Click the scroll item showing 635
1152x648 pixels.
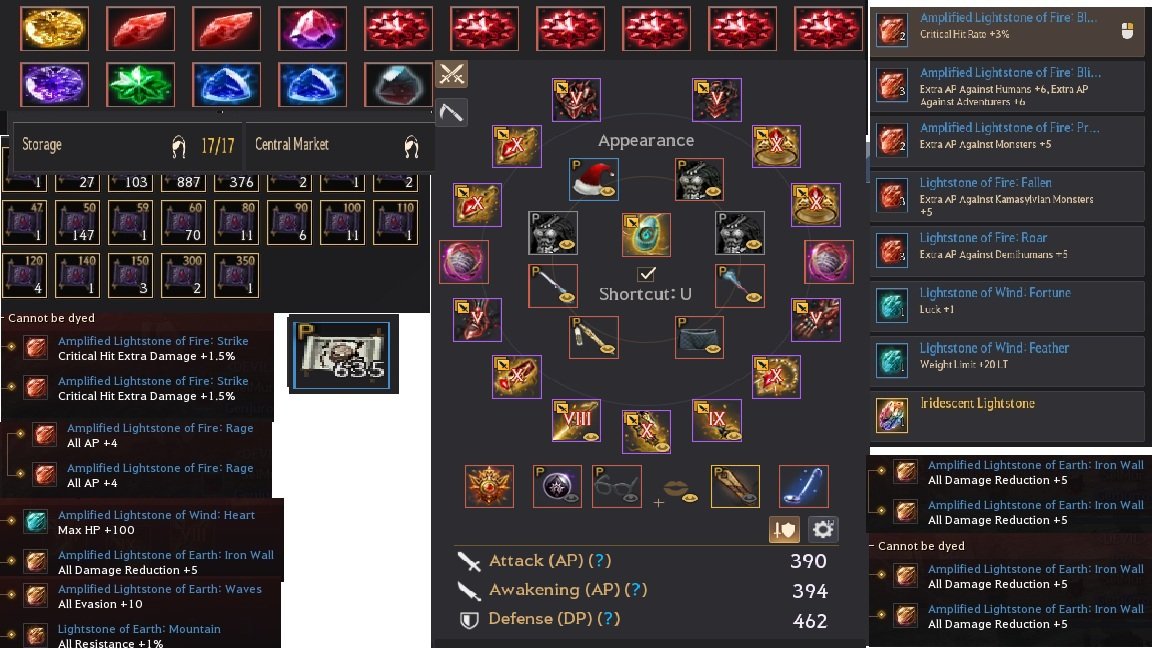click(343, 354)
